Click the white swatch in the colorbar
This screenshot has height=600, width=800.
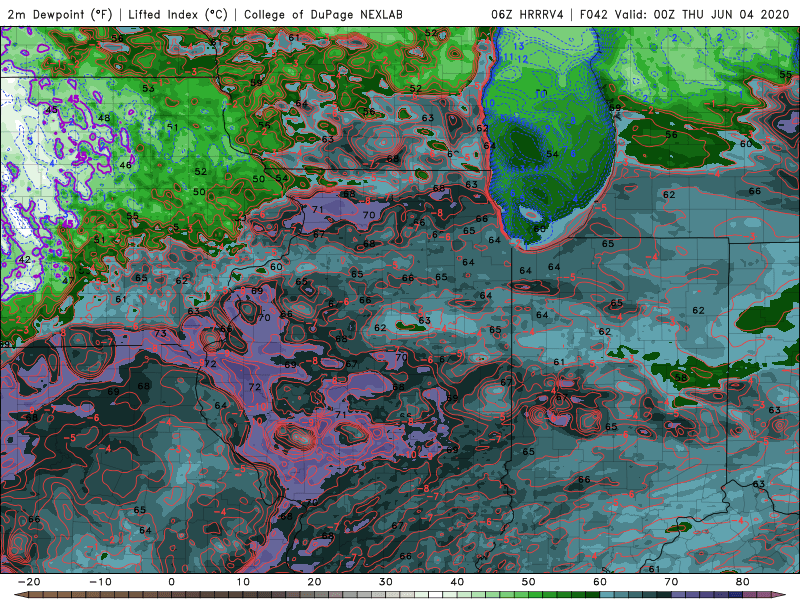click(435, 594)
